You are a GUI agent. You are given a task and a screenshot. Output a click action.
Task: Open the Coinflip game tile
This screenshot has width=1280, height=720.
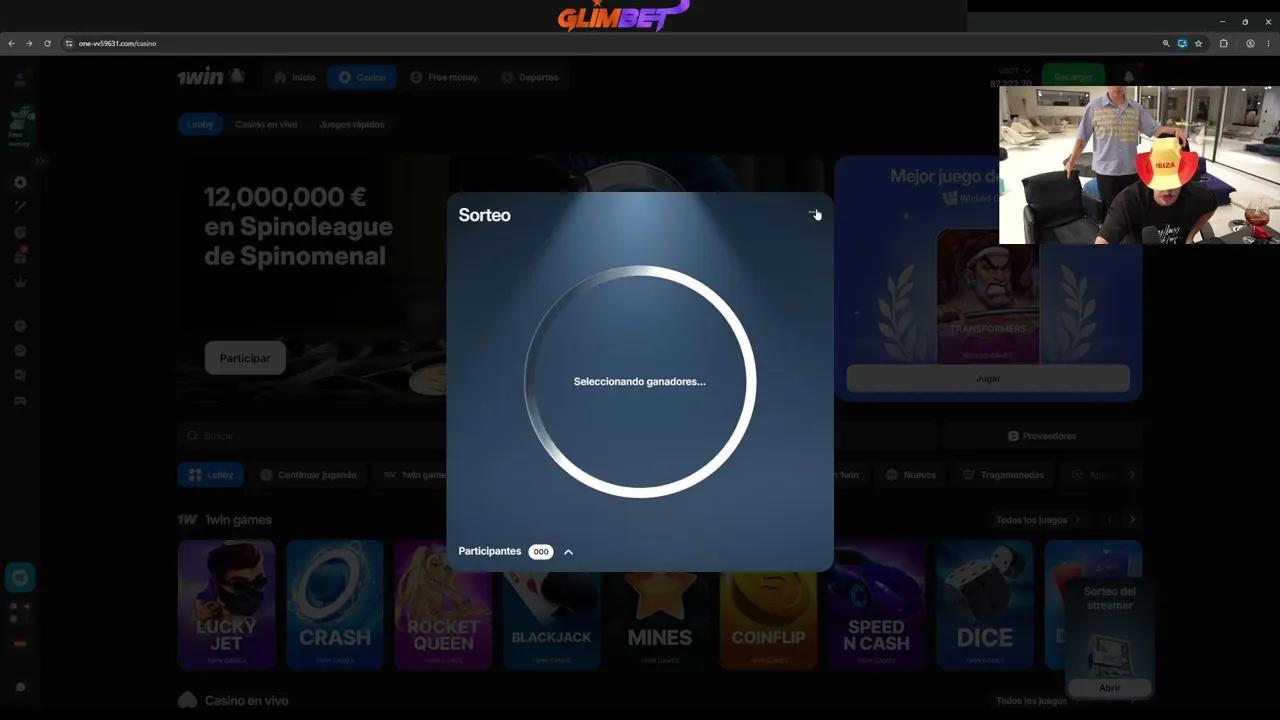(768, 620)
